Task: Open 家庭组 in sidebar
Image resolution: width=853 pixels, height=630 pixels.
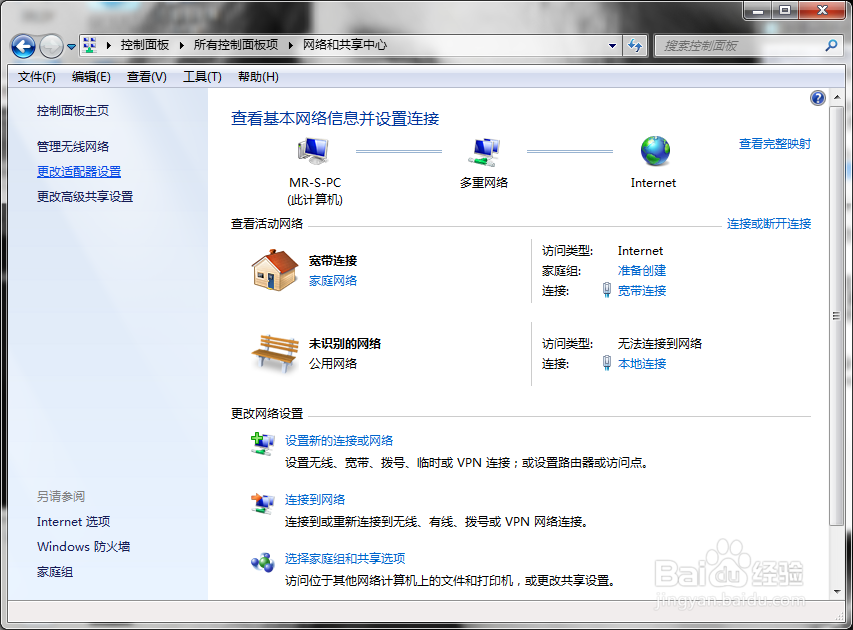Action: [55, 572]
